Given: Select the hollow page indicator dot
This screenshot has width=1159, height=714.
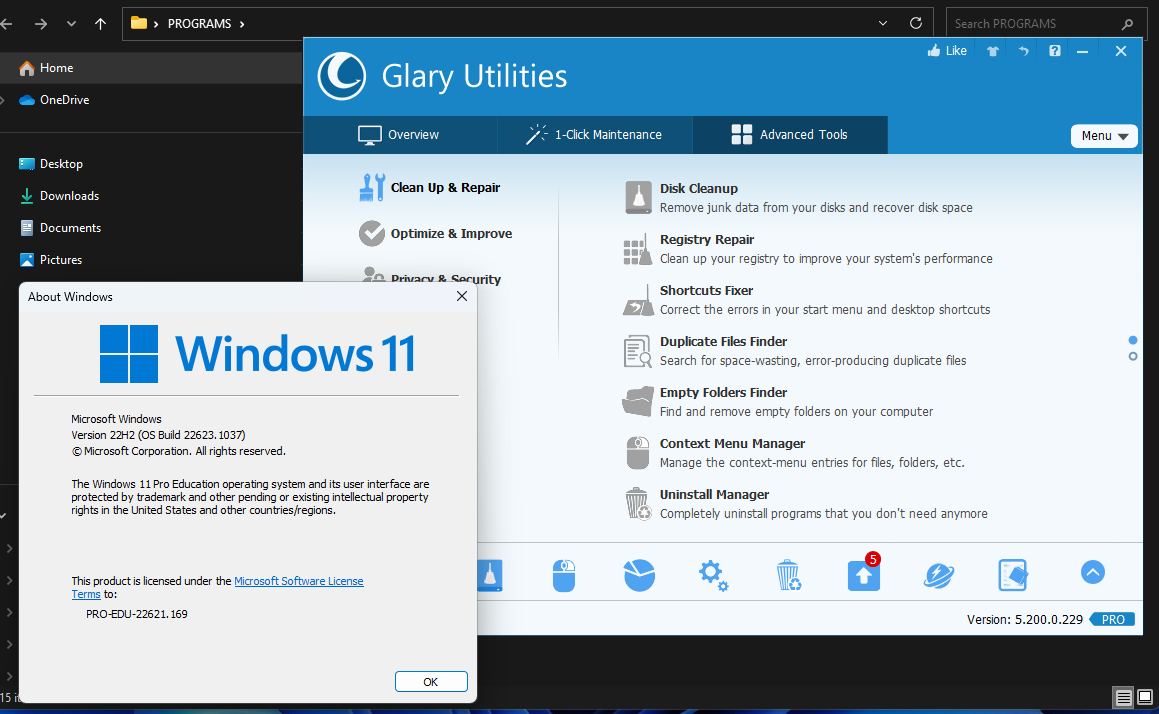Looking at the screenshot, I should tap(1133, 356).
